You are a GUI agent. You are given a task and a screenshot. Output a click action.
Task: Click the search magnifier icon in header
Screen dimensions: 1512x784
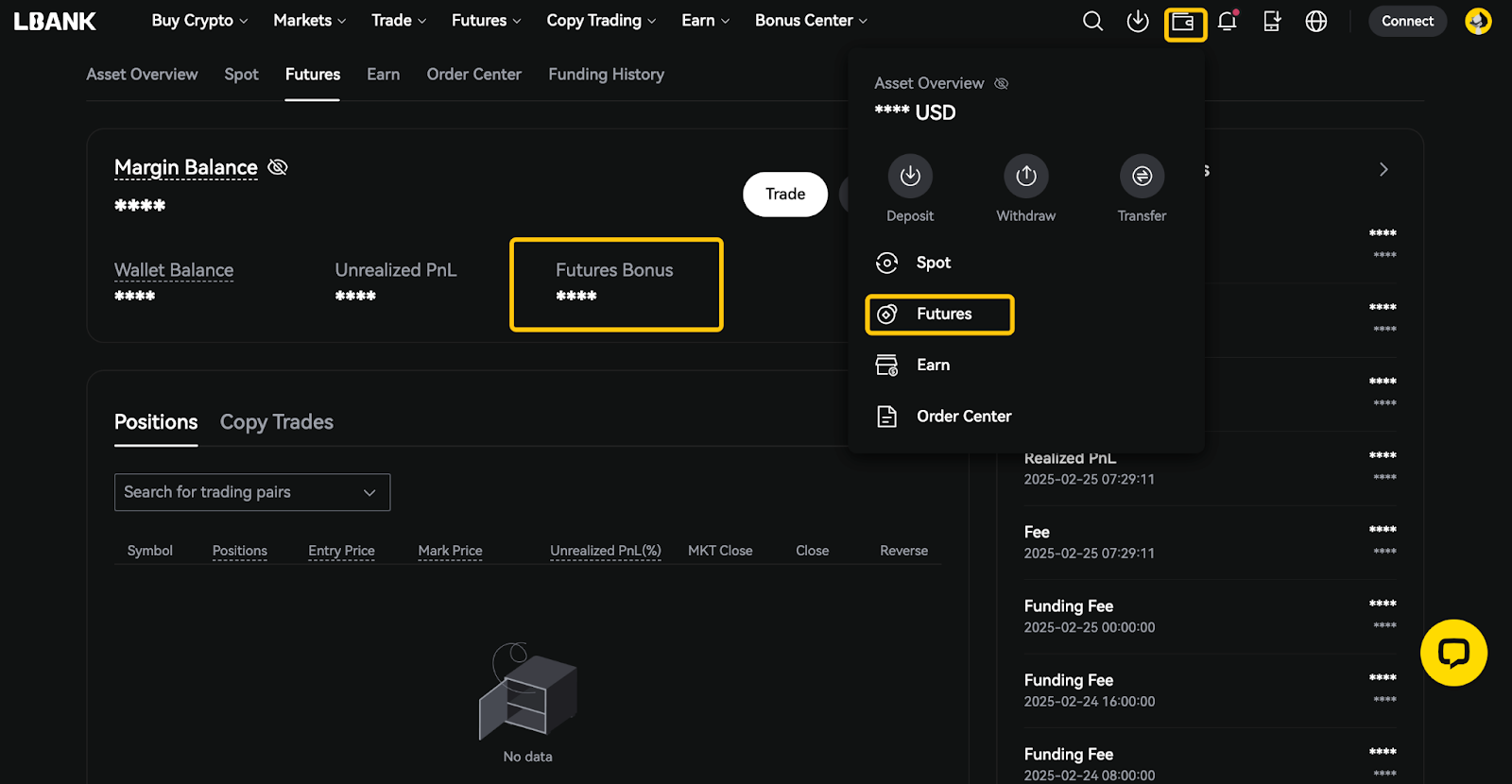coord(1092,21)
